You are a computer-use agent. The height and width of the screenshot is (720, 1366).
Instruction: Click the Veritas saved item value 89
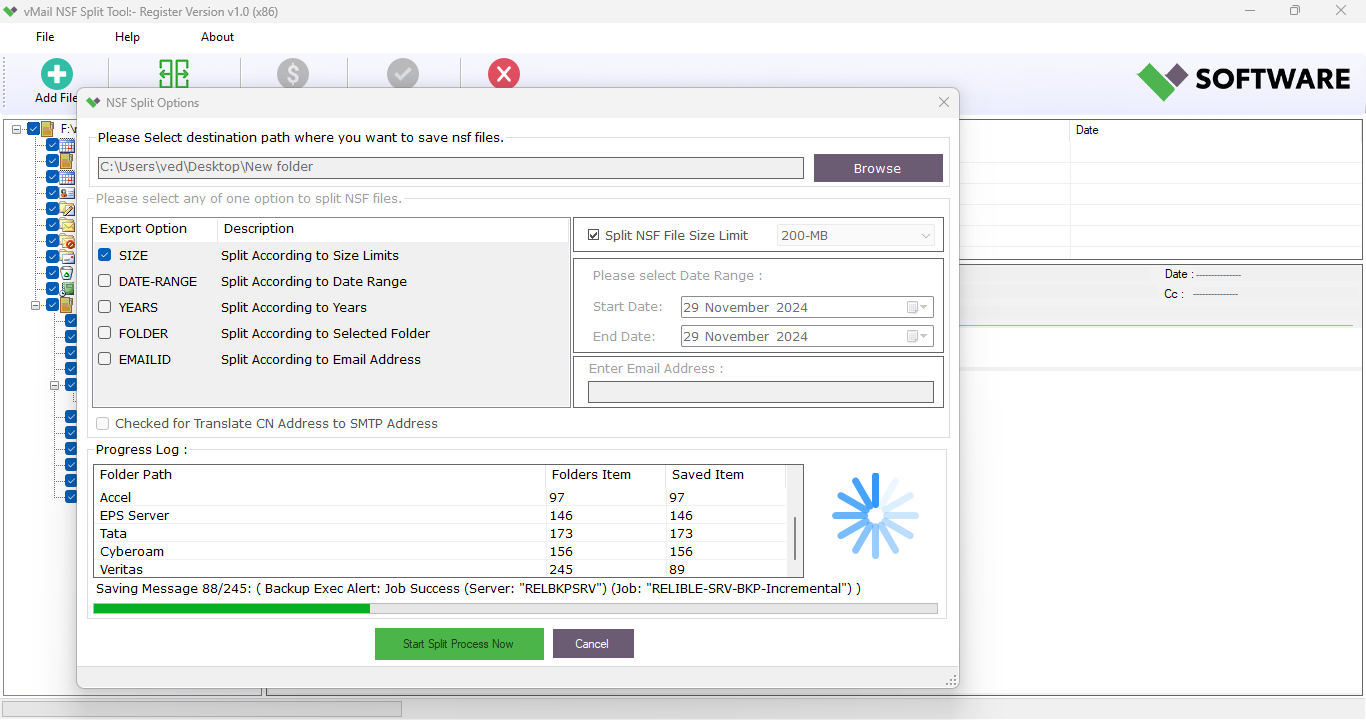[x=677, y=569]
